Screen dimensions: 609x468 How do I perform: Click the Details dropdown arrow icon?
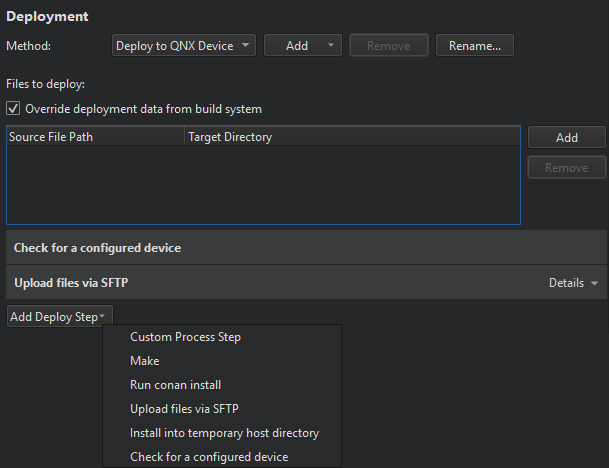(594, 284)
